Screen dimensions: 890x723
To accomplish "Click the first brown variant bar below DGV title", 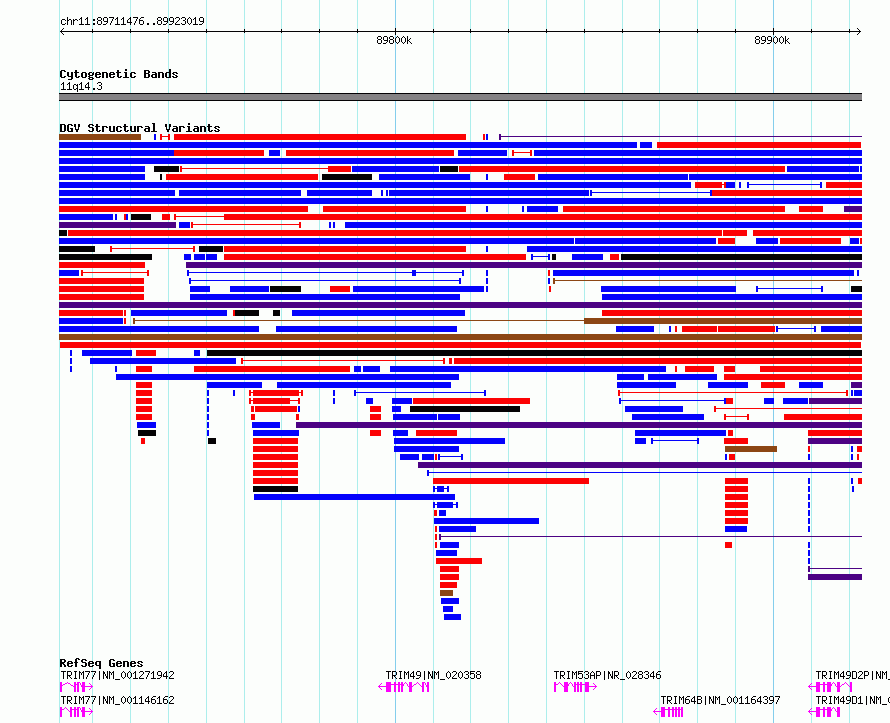I will coord(100,137).
